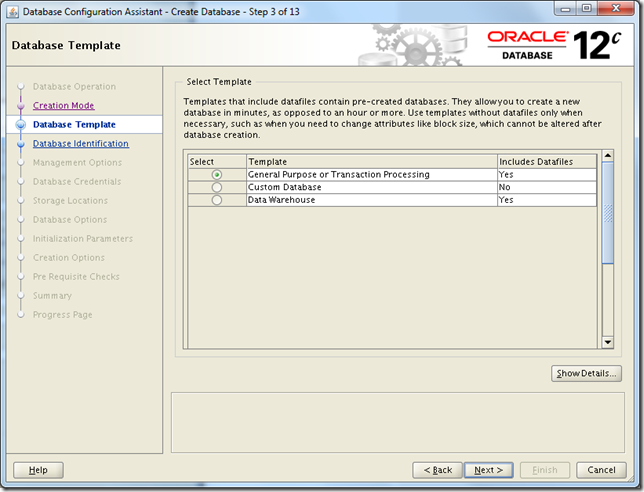The width and height of the screenshot is (644, 492).
Task: Cancel the database creation wizard
Action: [601, 470]
